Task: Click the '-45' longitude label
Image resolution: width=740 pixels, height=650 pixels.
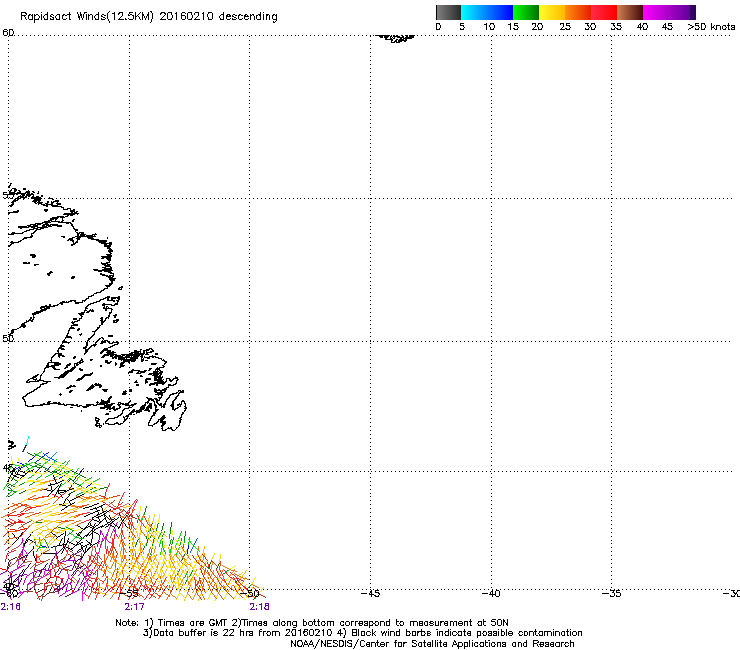Action: 370,593
